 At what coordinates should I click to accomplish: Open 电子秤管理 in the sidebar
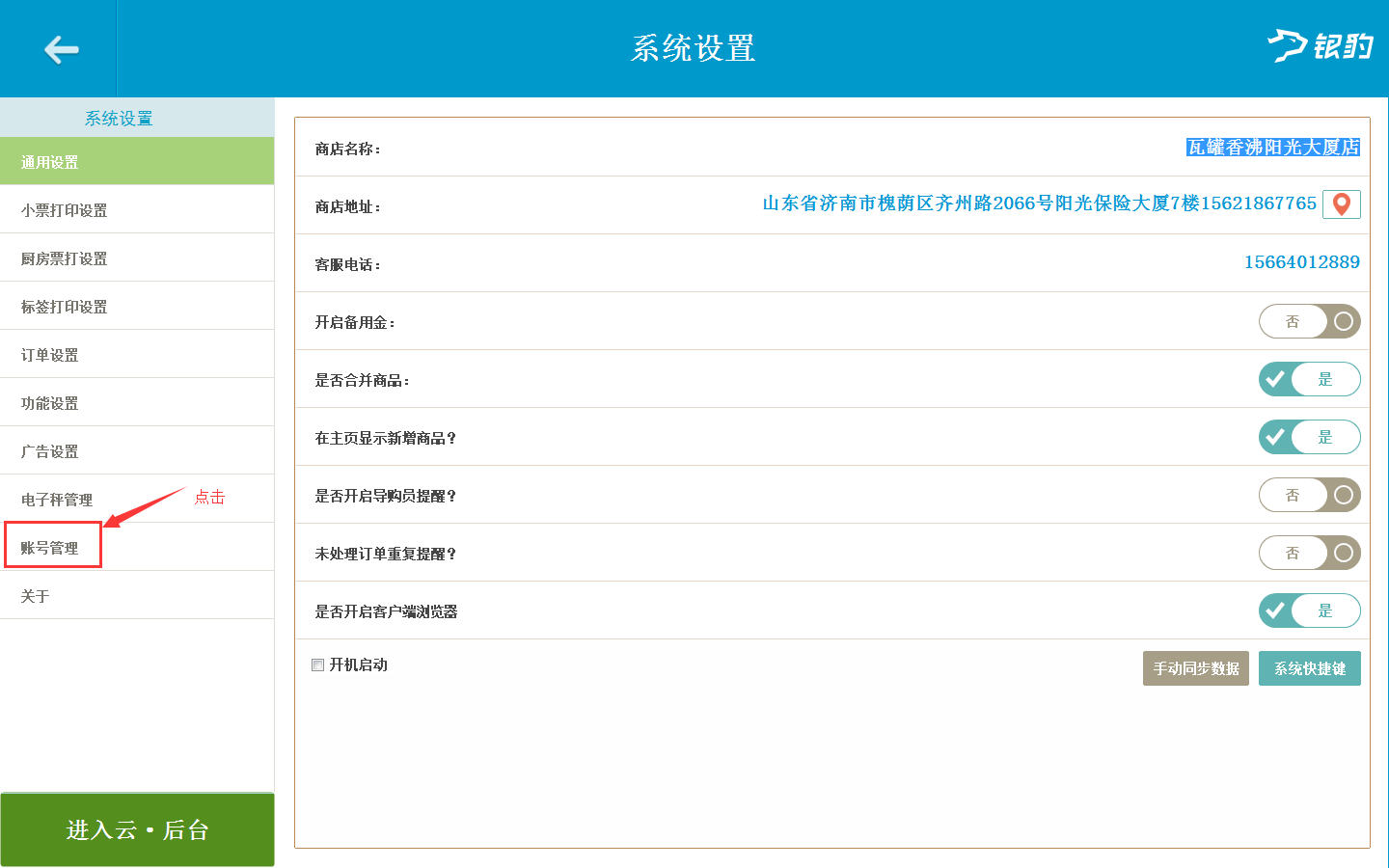pos(137,499)
